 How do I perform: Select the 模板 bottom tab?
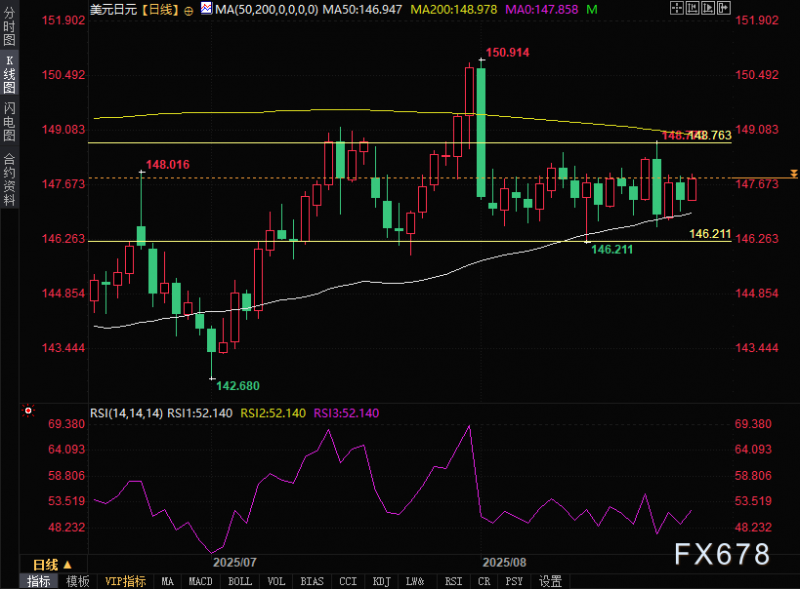78,581
